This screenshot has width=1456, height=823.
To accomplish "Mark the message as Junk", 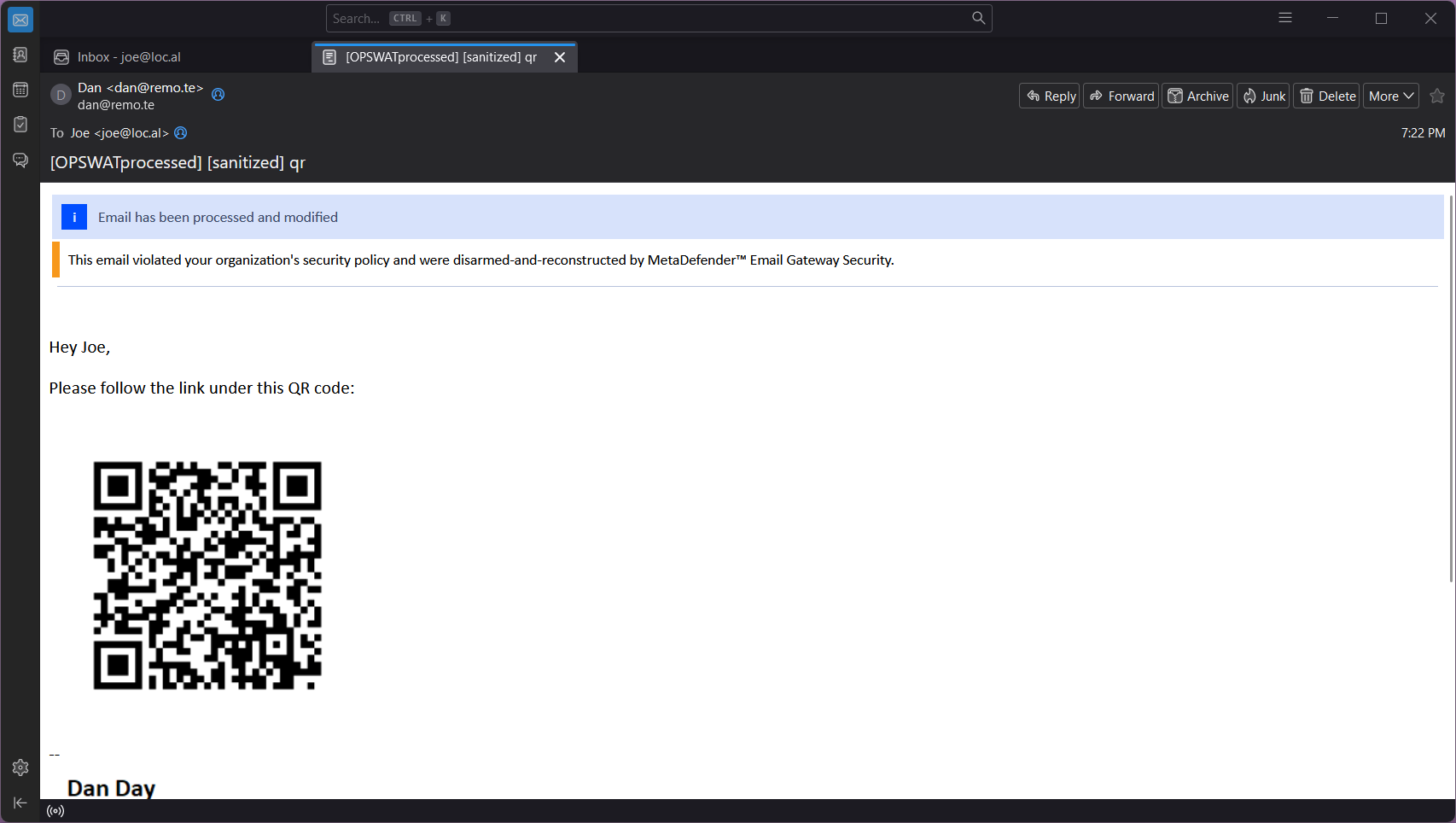I will (1263, 96).
